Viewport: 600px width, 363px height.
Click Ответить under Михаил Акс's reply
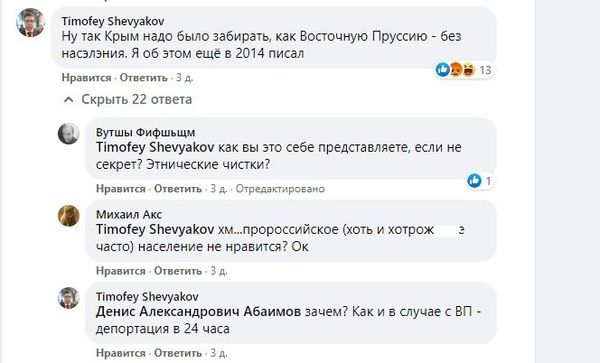pos(178,271)
